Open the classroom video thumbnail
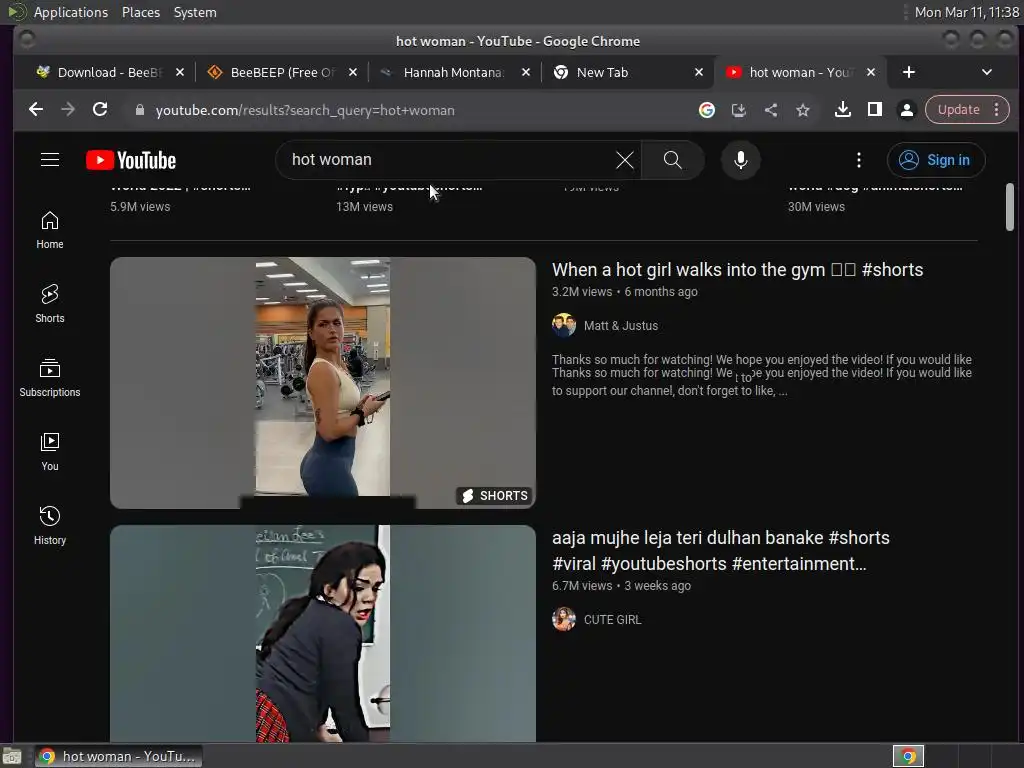The width and height of the screenshot is (1024, 768). pos(323,633)
